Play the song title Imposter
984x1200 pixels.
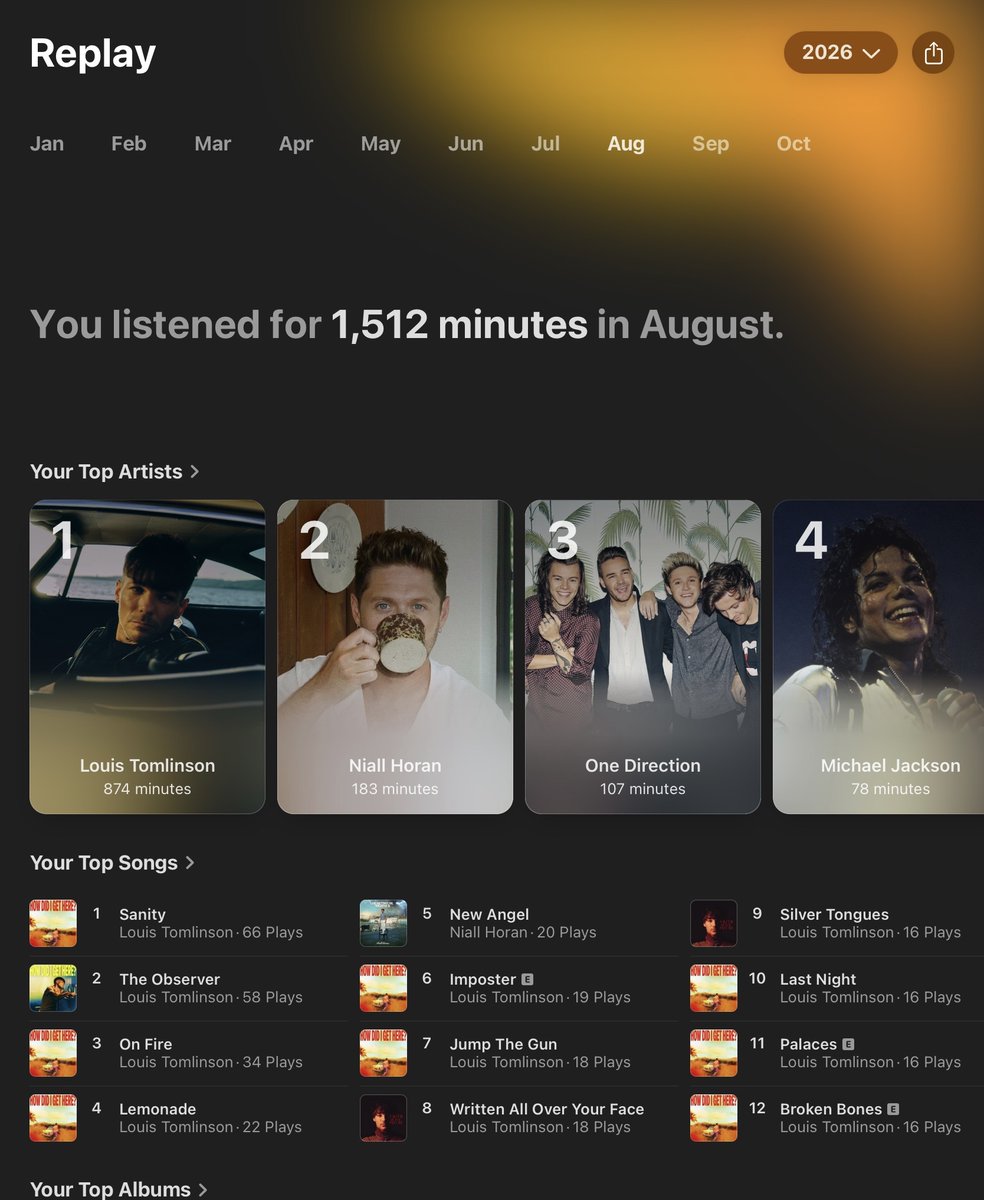tap(483, 979)
